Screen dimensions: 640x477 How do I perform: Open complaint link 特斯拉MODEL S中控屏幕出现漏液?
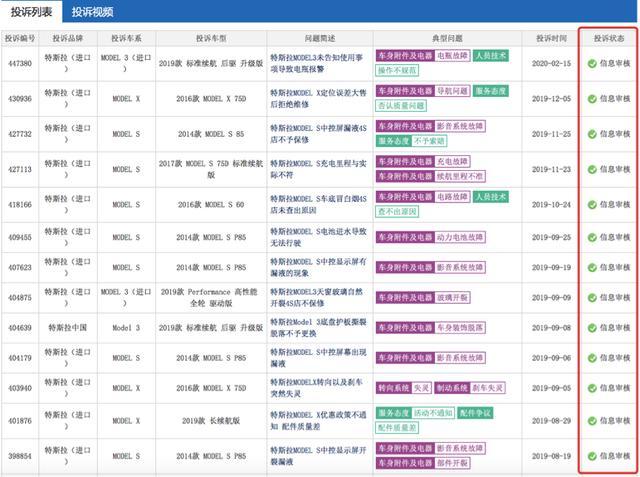tap(318, 358)
